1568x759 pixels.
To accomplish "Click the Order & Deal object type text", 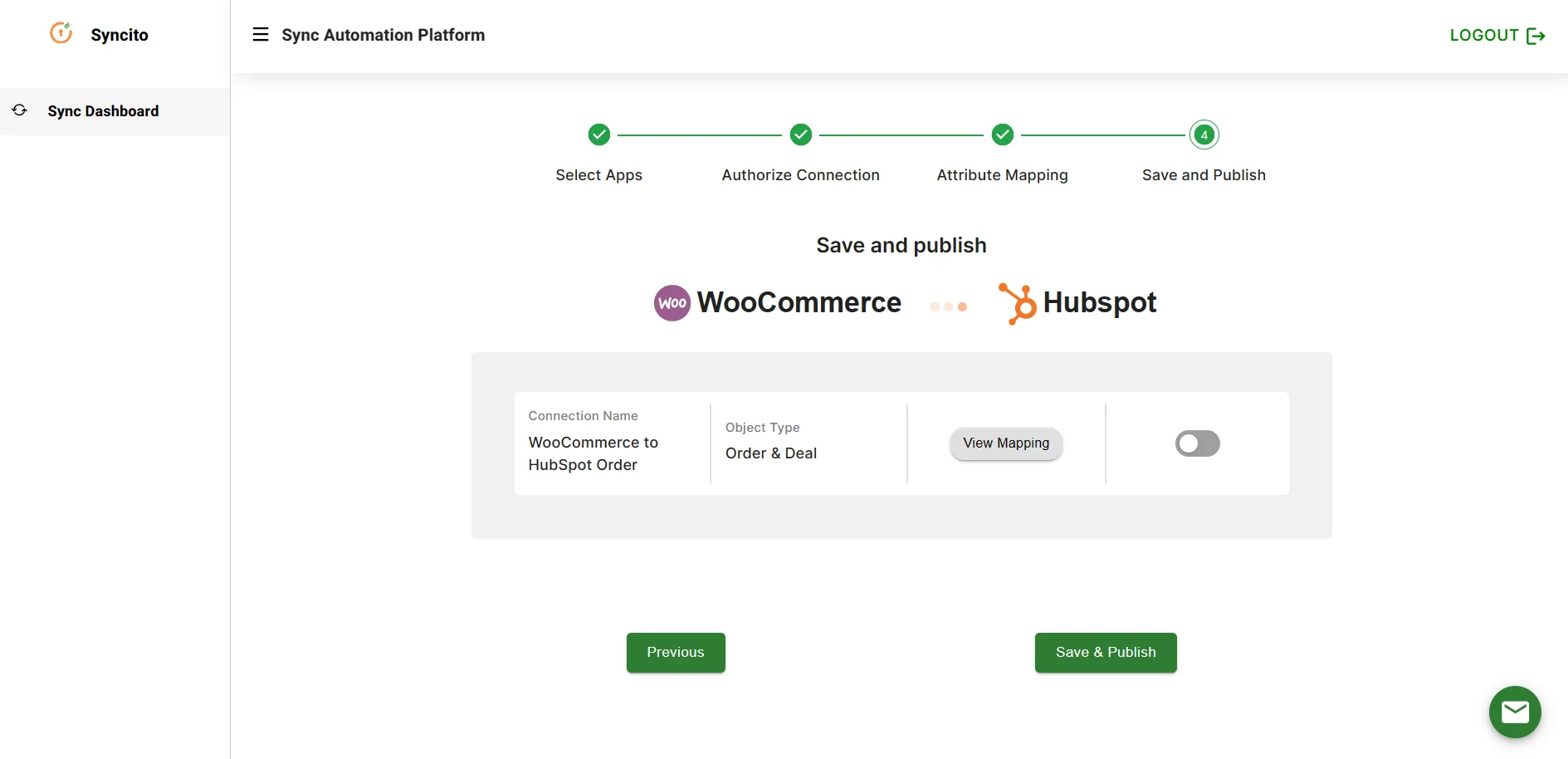I will pos(770,453).
